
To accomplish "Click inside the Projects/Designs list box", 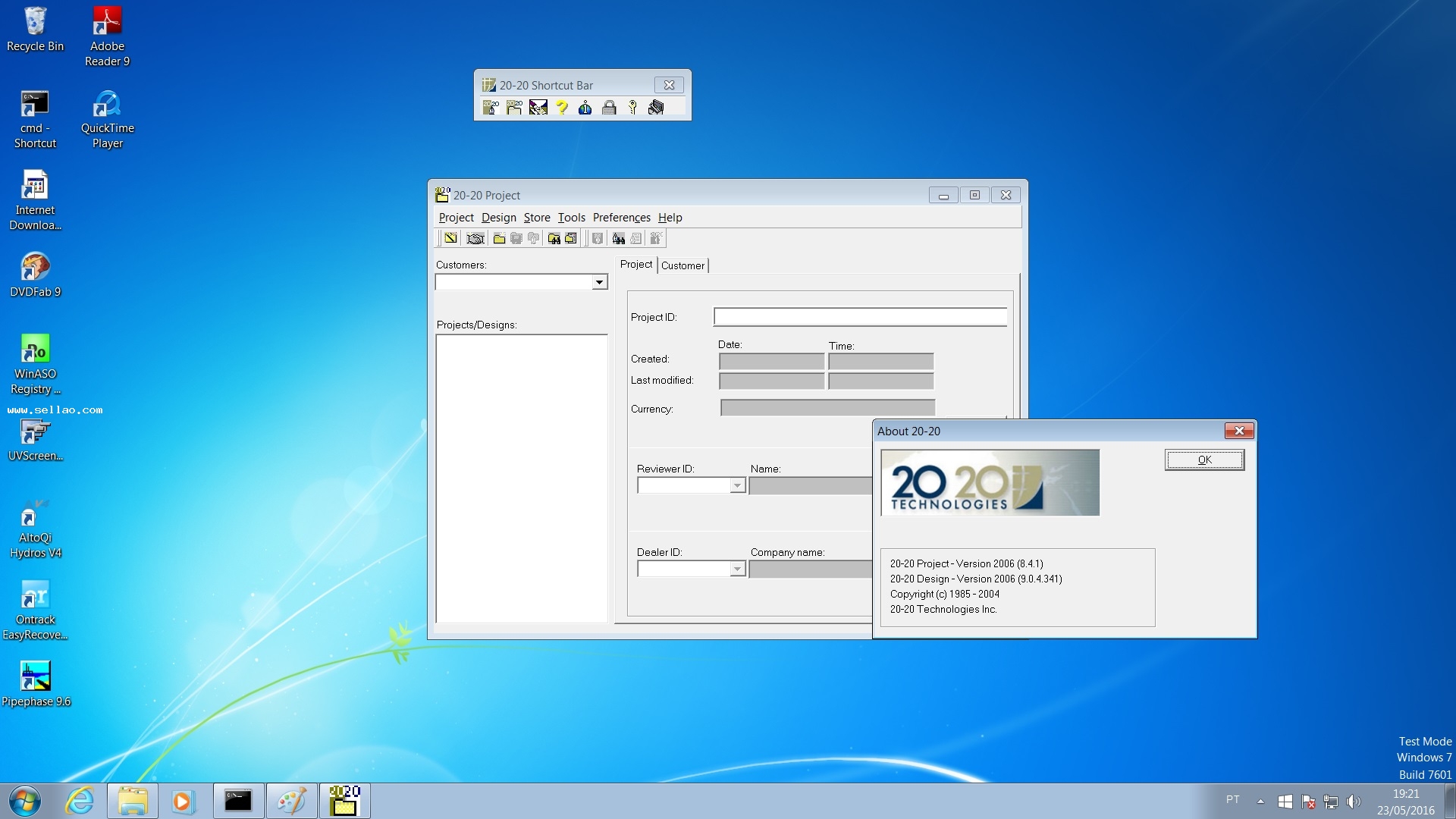I will [522, 479].
